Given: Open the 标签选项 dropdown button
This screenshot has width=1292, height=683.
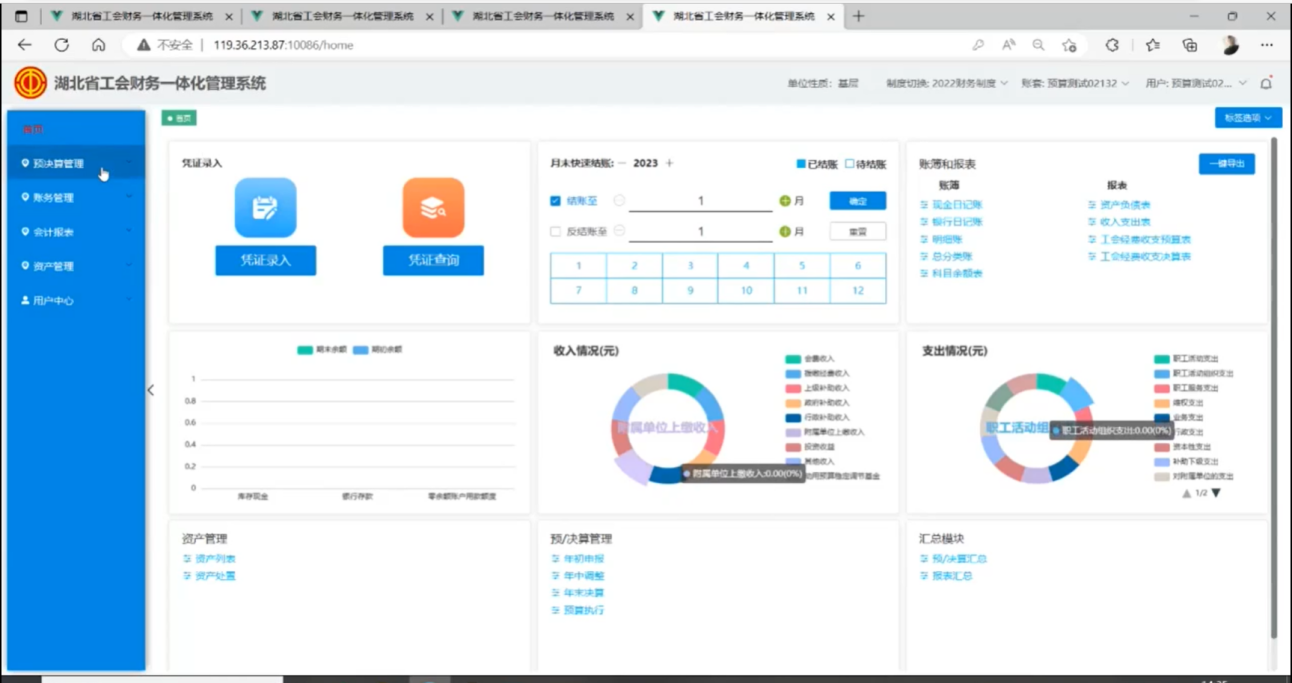Looking at the screenshot, I should (1247, 118).
